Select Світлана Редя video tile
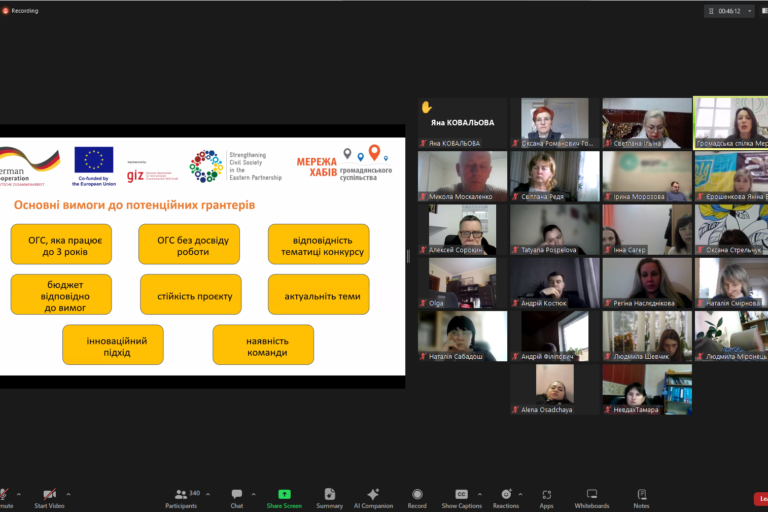This screenshot has height=512, width=768. point(554,176)
